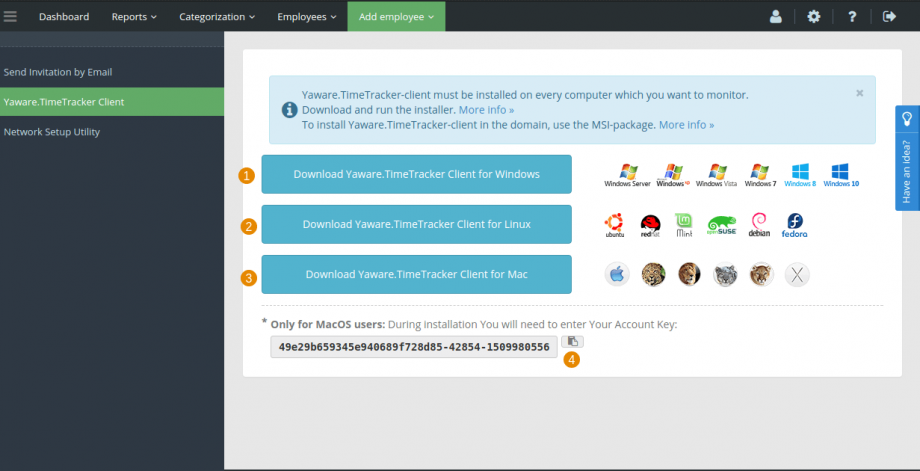Select Yaware.TimeTracker Client sidebar item
Viewport: 920px width, 471px height.
pyautogui.click(x=111, y=102)
